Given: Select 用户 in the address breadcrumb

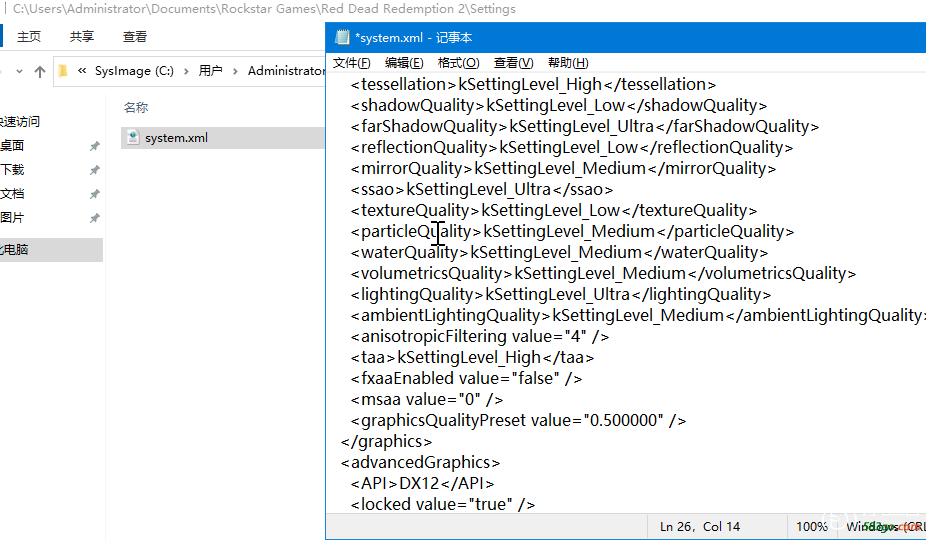Looking at the screenshot, I should [x=210, y=71].
